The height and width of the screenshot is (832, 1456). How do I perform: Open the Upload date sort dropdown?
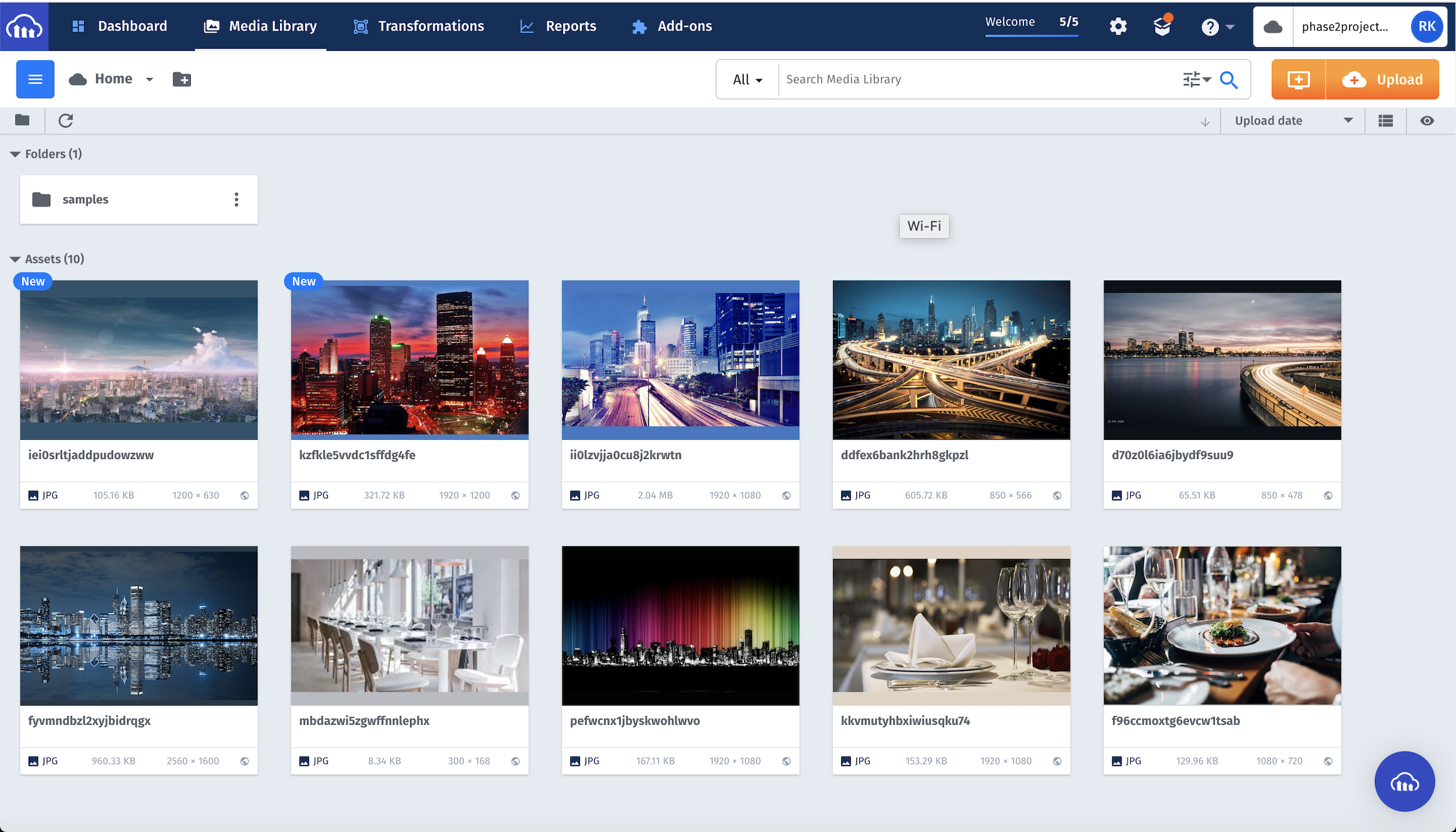[x=1293, y=121]
